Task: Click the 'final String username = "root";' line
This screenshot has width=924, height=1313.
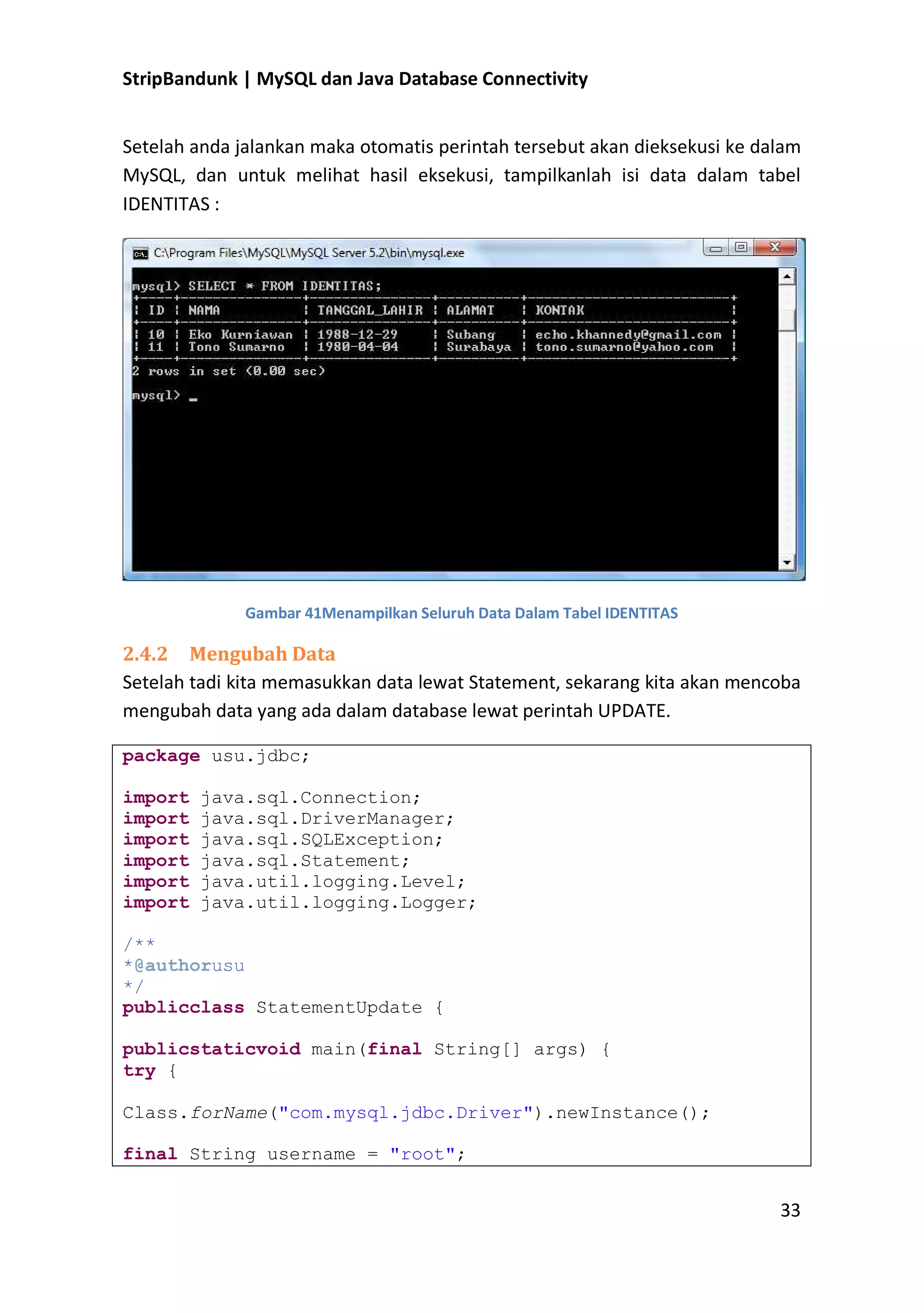Action: pos(294,1154)
